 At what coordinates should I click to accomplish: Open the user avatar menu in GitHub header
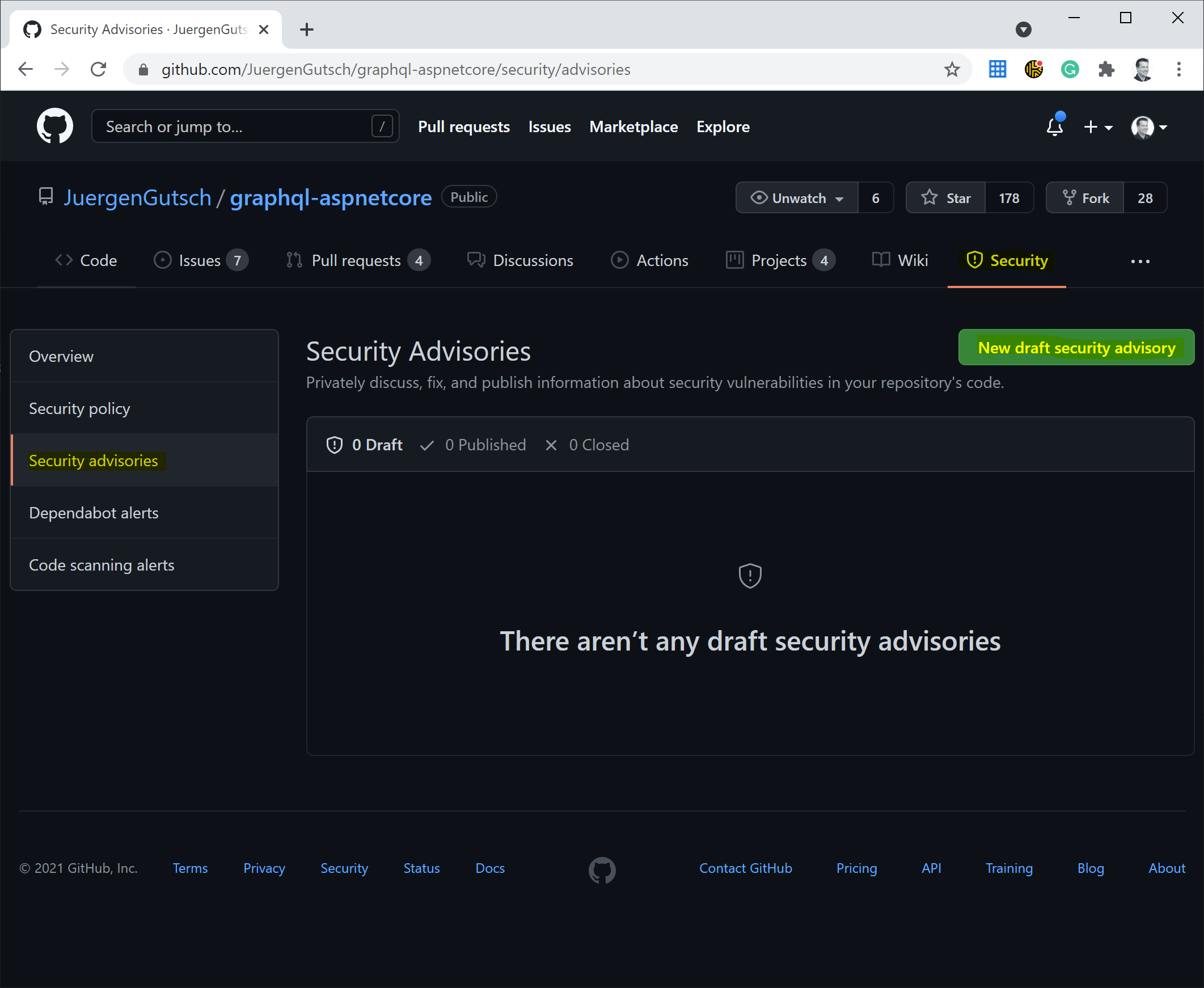pos(1150,127)
